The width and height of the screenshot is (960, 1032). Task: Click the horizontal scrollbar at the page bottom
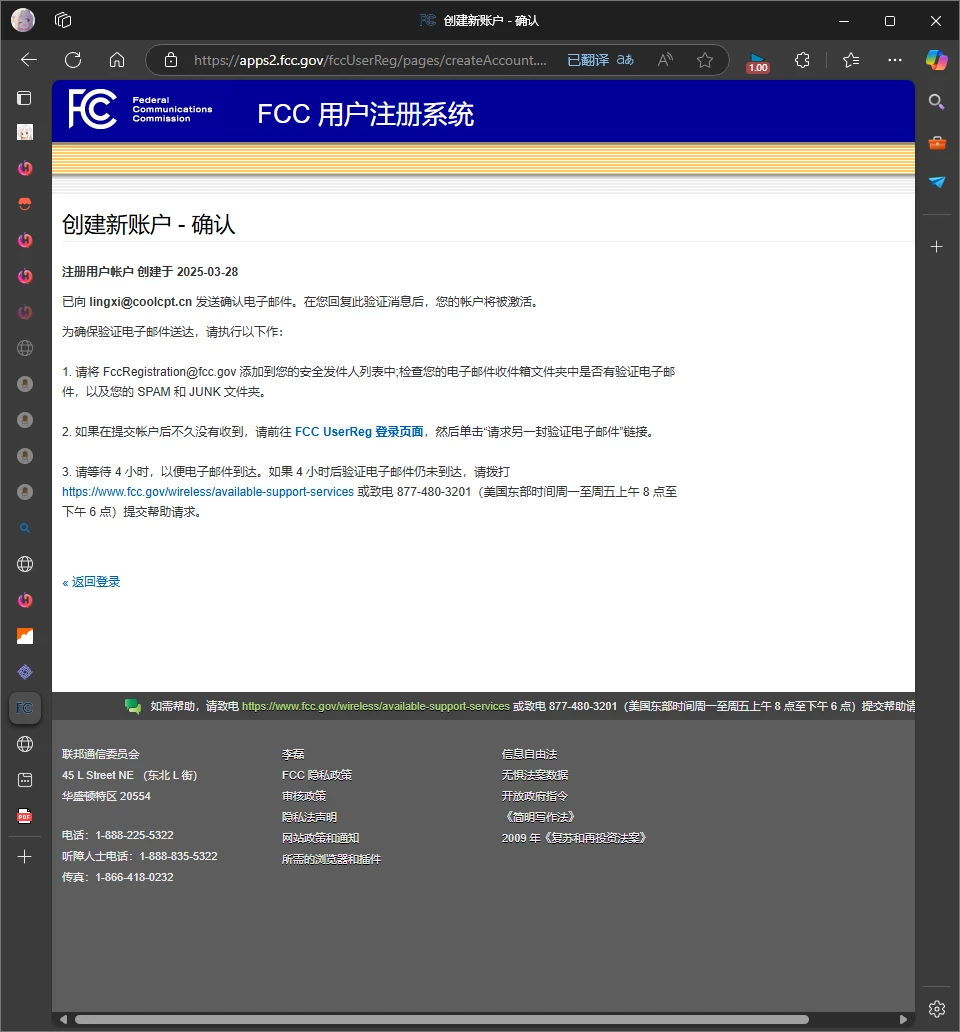[480, 1019]
